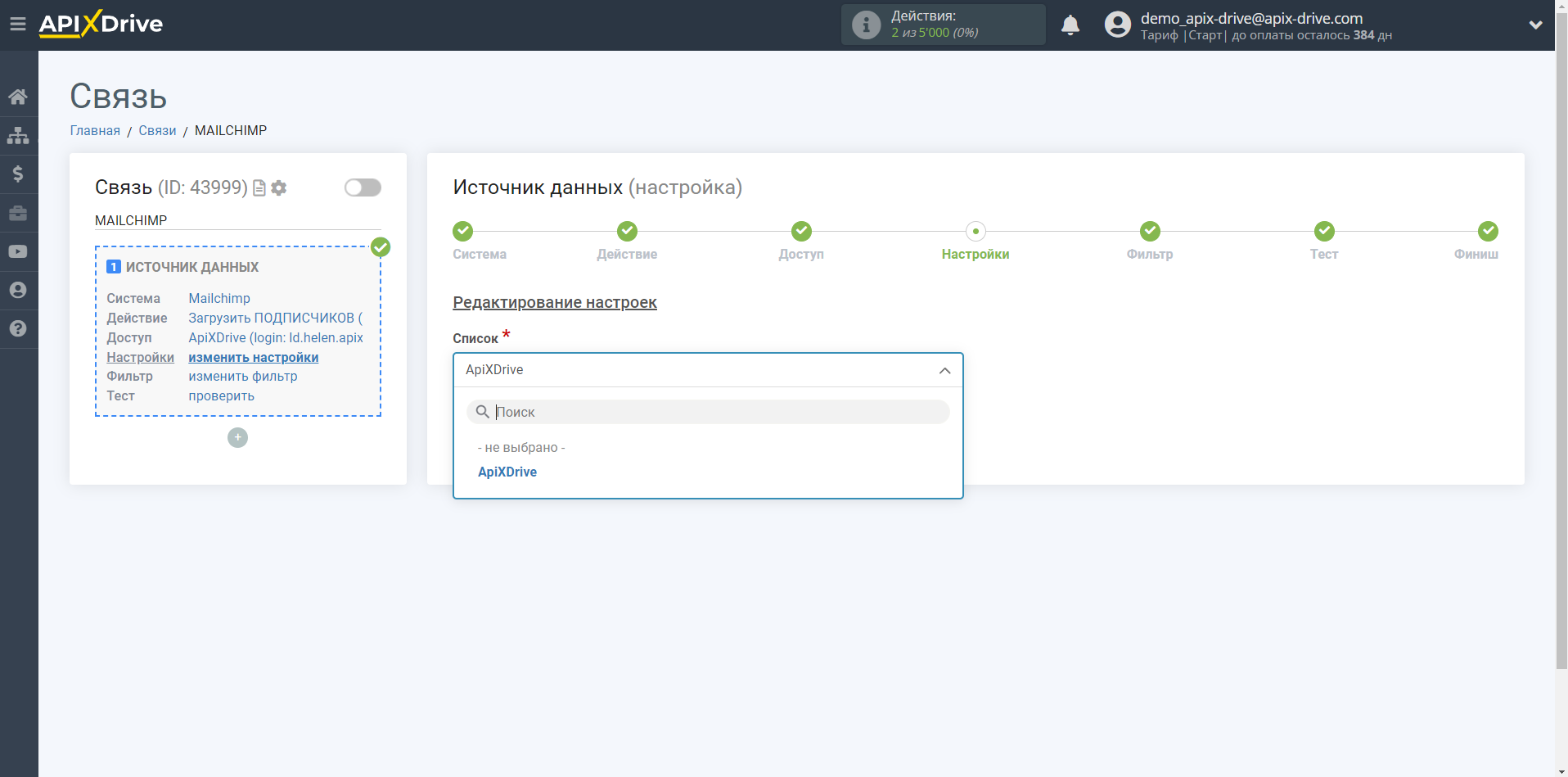Open the notifications bell
The width and height of the screenshot is (1568, 777).
click(x=1070, y=25)
